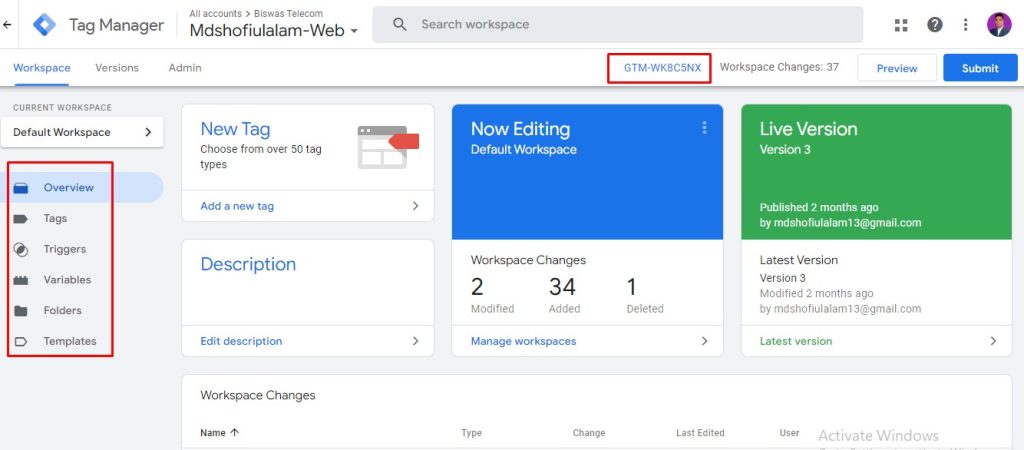Open the Google apps grid icon
Image resolution: width=1024 pixels, height=450 pixels.
pyautogui.click(x=901, y=25)
